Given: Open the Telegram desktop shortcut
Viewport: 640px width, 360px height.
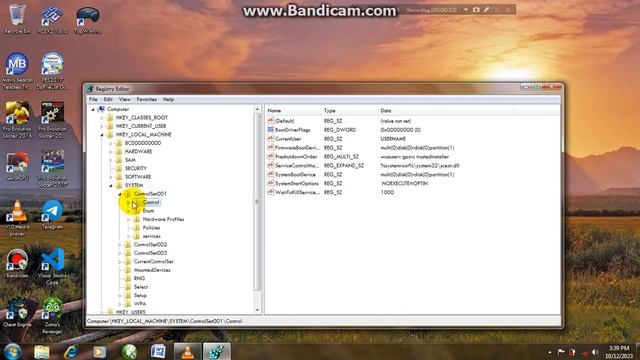Looking at the screenshot, I should (x=52, y=214).
